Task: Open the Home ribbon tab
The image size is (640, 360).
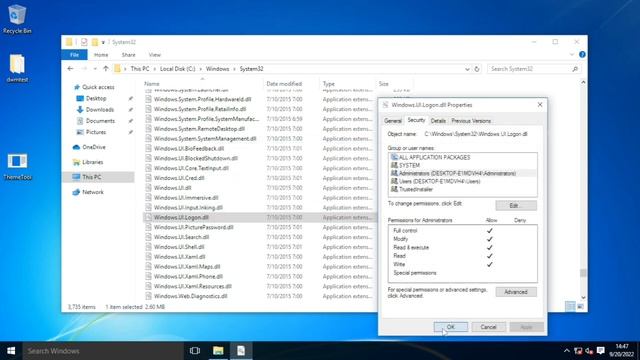Action: point(101,55)
